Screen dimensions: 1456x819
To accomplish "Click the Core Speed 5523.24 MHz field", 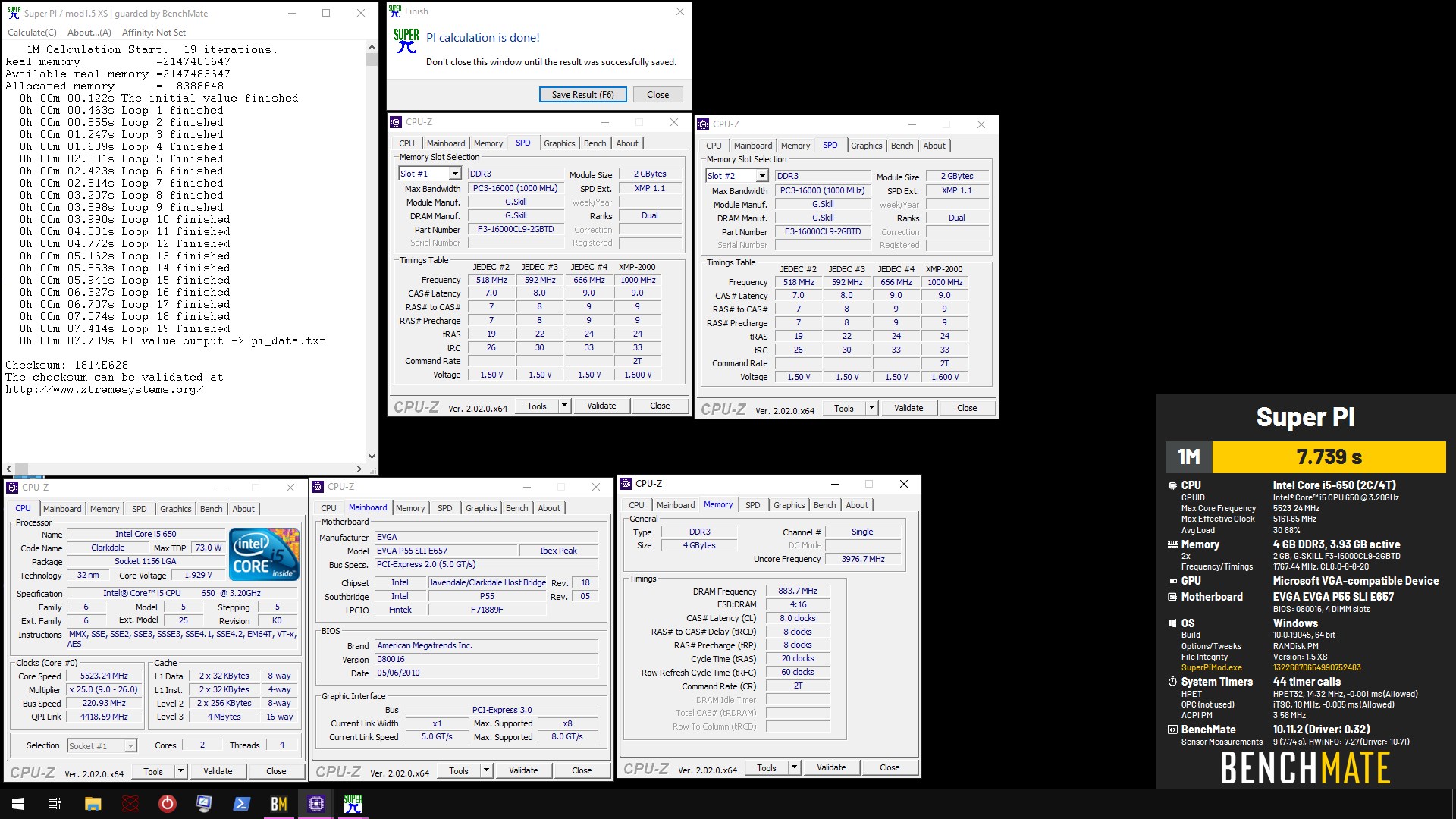I will (104, 676).
